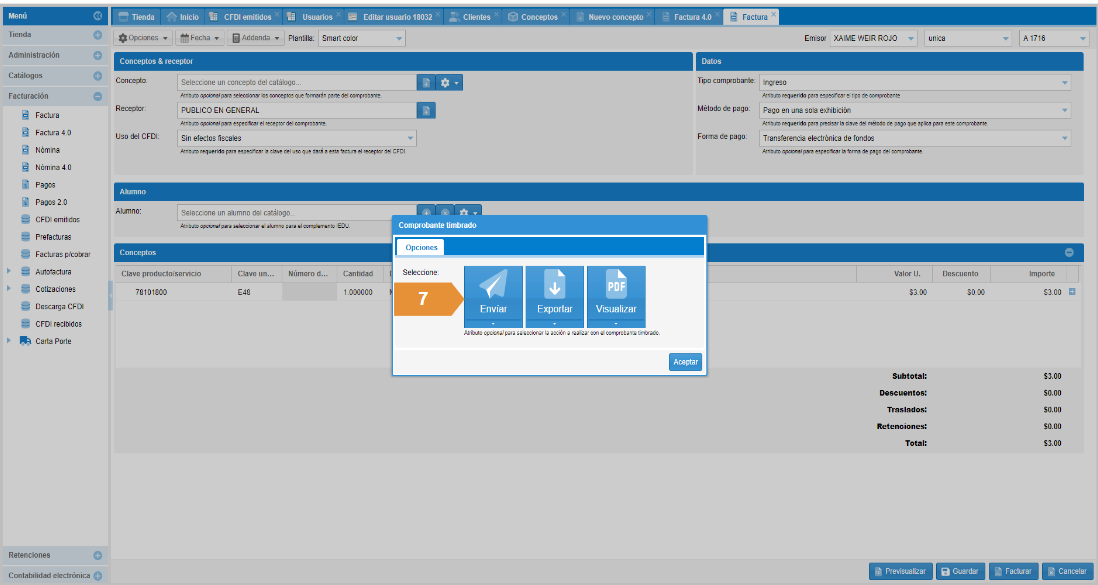Click the Visualizar PDF icon
Screen dimensions: 1098x585
(616, 288)
